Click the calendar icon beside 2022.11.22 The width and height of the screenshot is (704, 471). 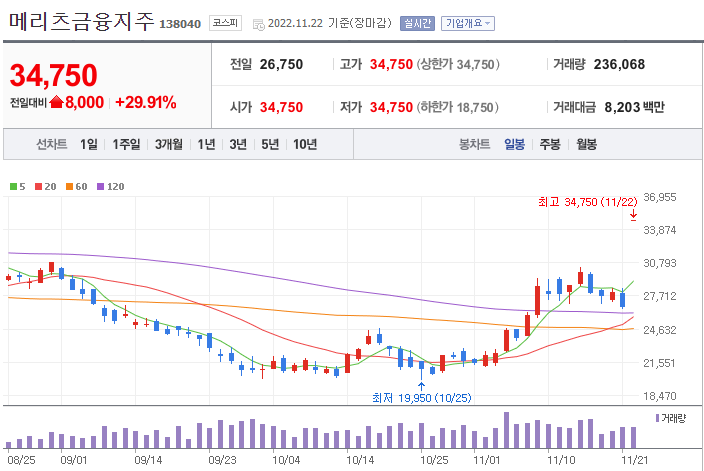[x=259, y=24]
